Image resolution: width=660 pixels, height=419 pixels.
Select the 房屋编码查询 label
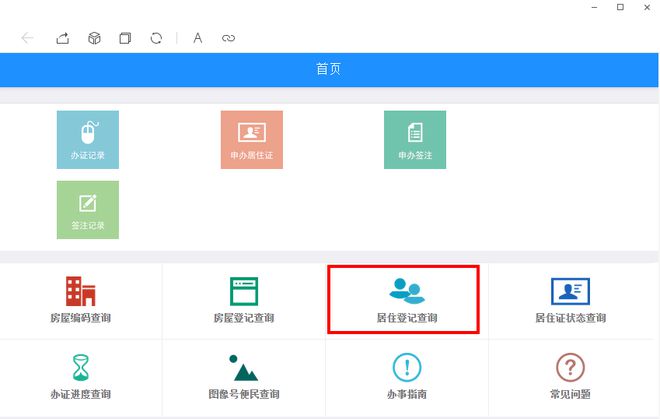80,318
